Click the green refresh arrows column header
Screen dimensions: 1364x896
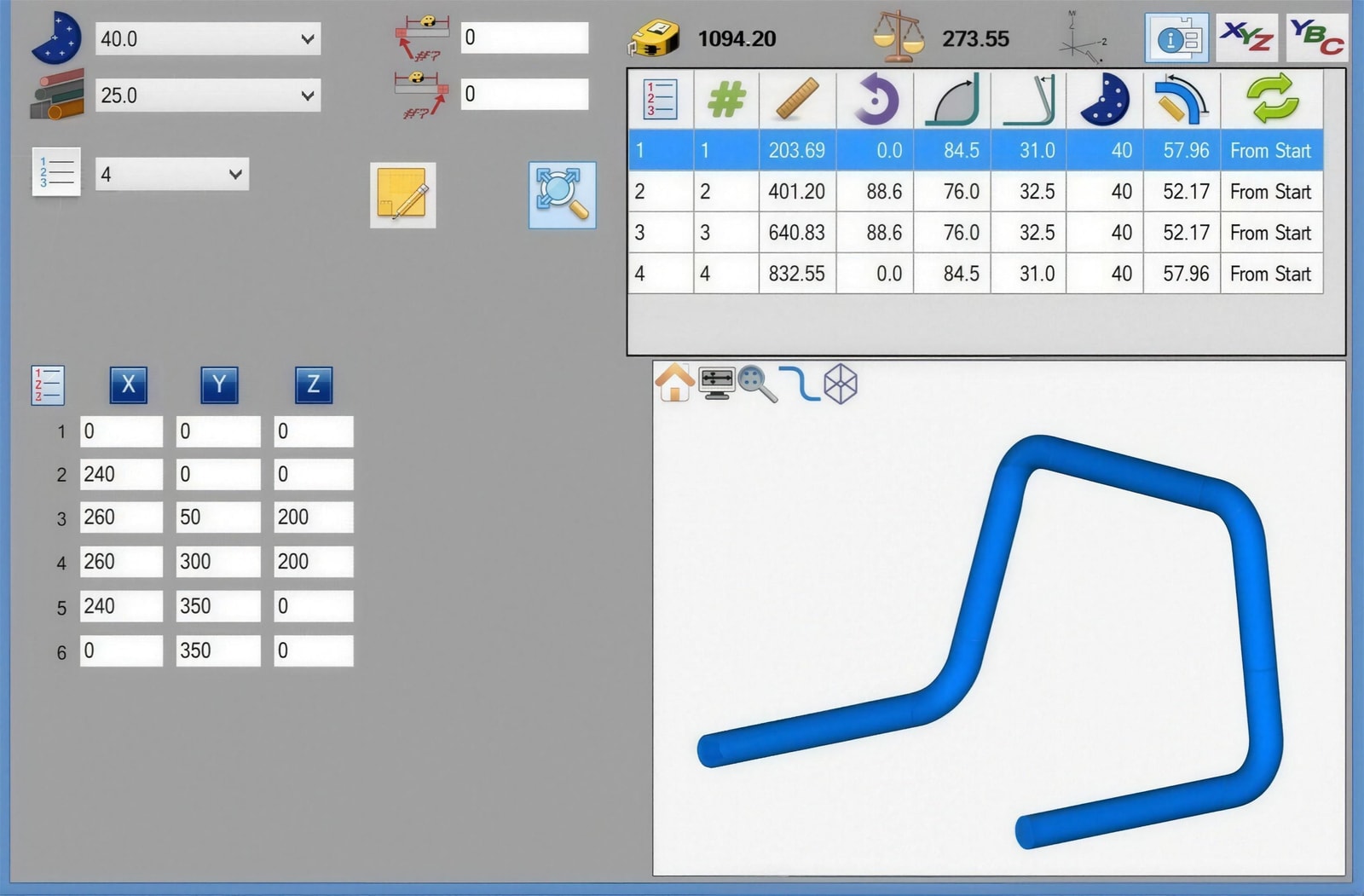click(1272, 100)
